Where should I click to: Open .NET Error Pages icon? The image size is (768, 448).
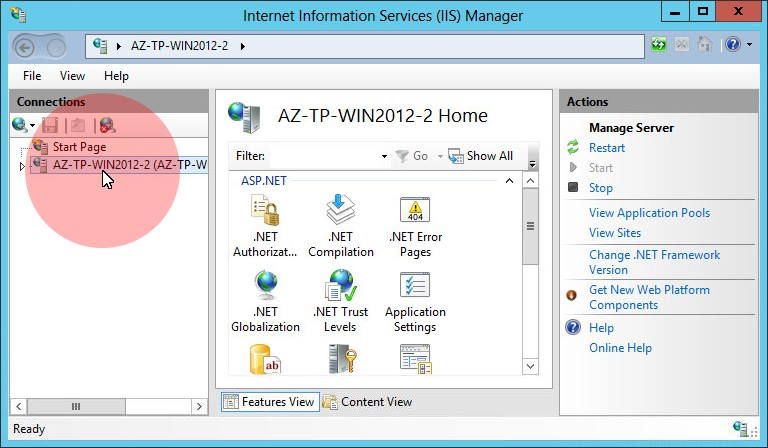[415, 211]
